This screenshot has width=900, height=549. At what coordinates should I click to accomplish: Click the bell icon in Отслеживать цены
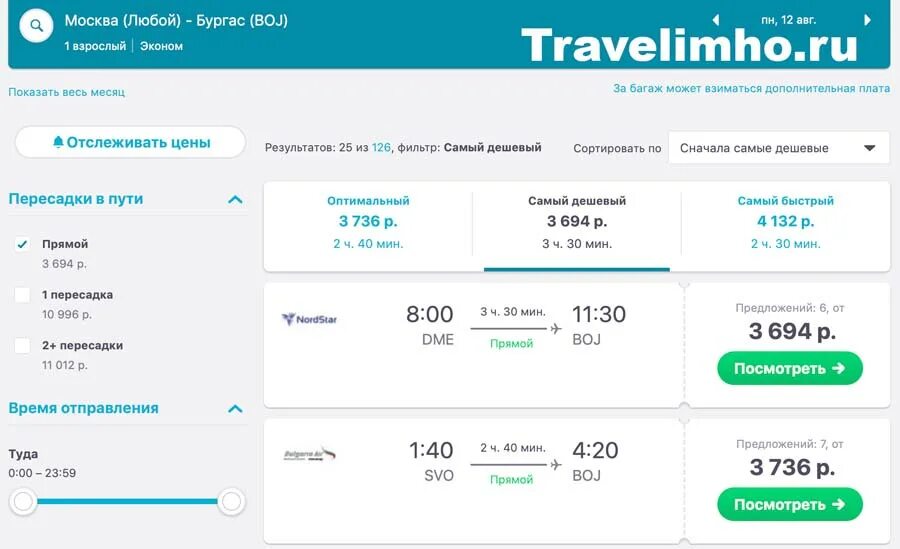[58, 142]
